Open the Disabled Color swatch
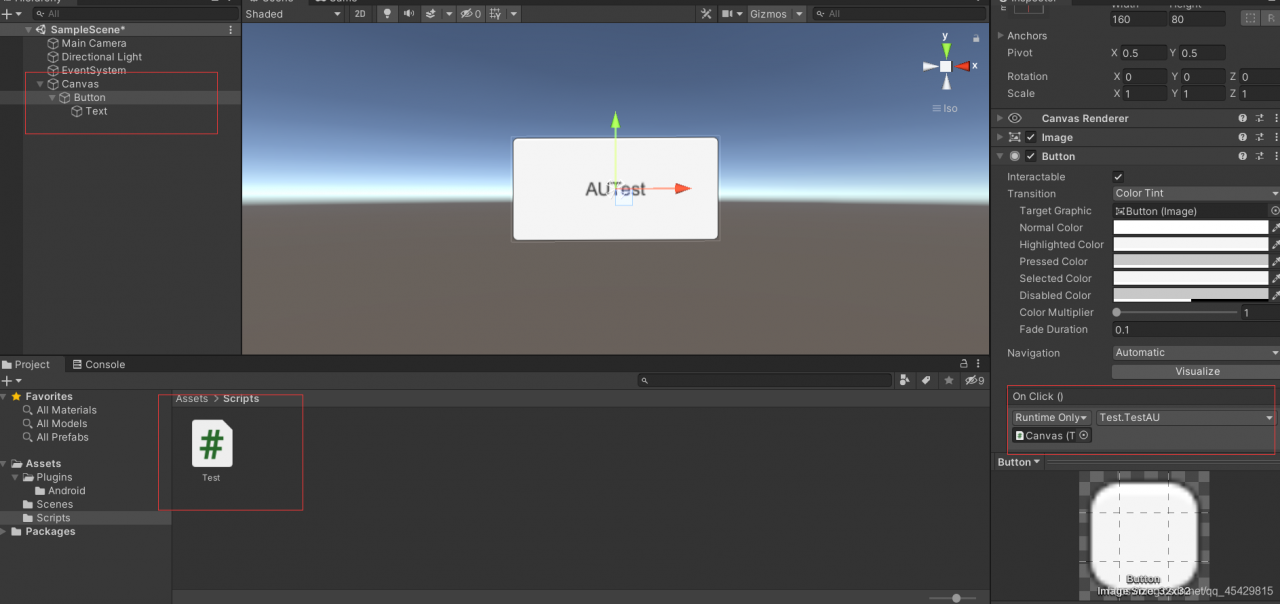The width and height of the screenshot is (1280, 604). (x=1190, y=296)
